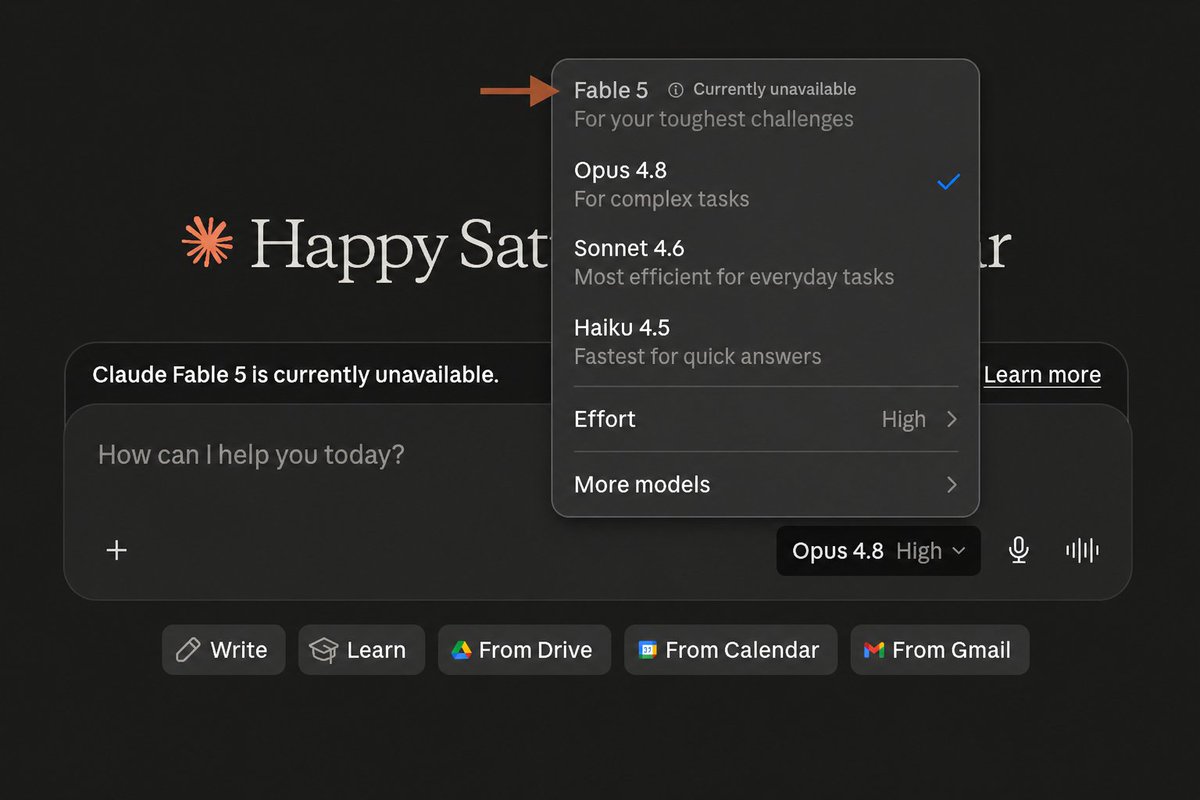Choose the Learn shortcut chip
The height and width of the screenshot is (800, 1200).
[361, 650]
